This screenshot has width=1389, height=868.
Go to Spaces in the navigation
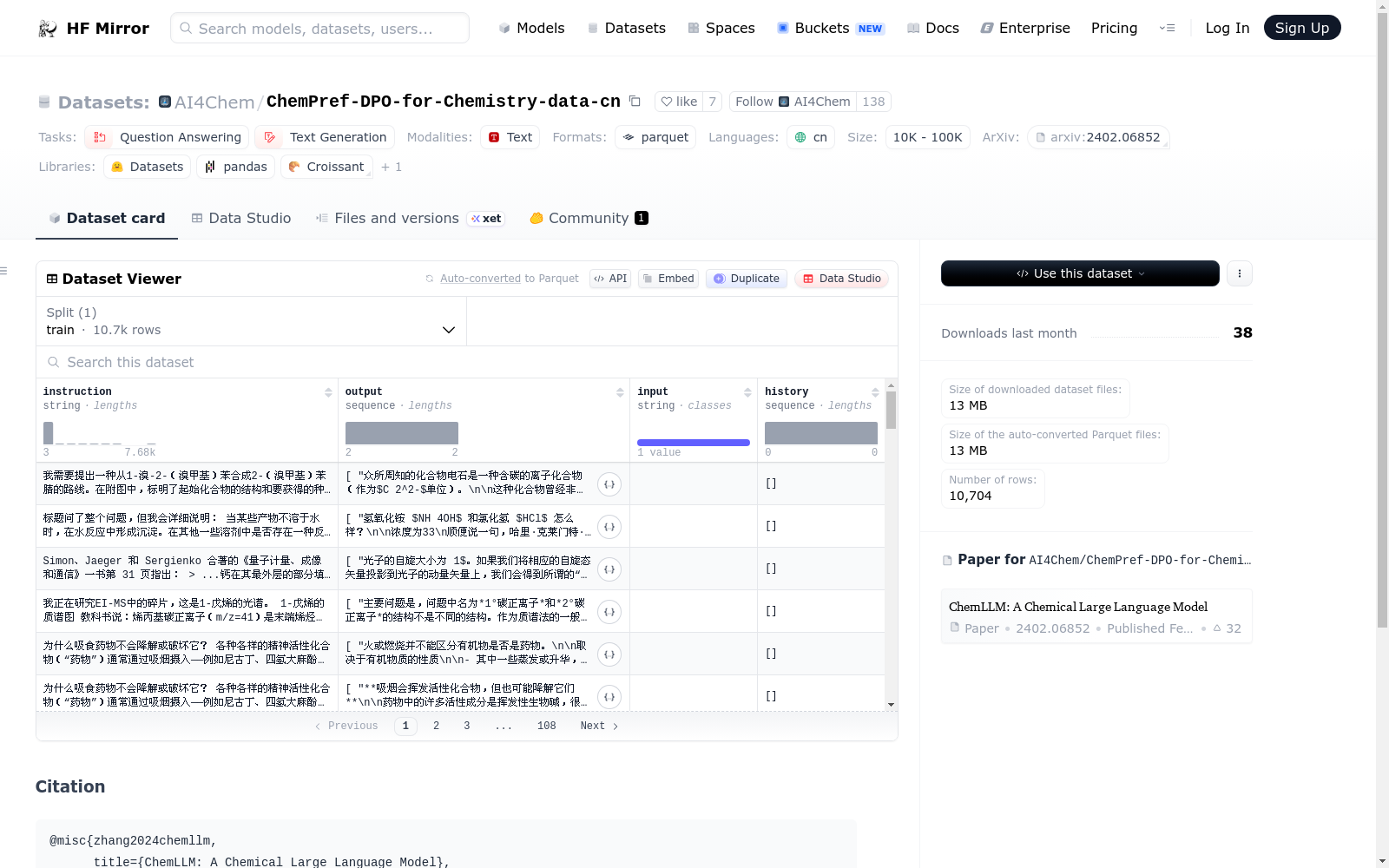click(721, 29)
